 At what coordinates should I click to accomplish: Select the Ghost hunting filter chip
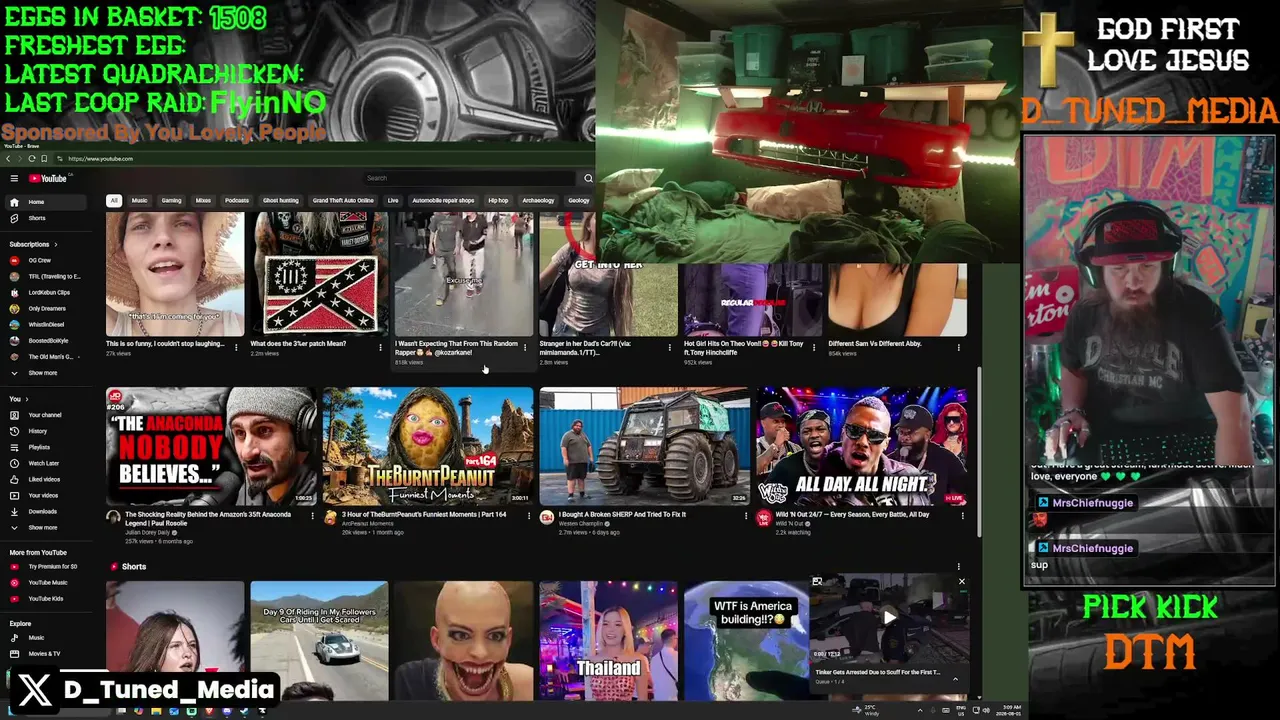tap(281, 200)
